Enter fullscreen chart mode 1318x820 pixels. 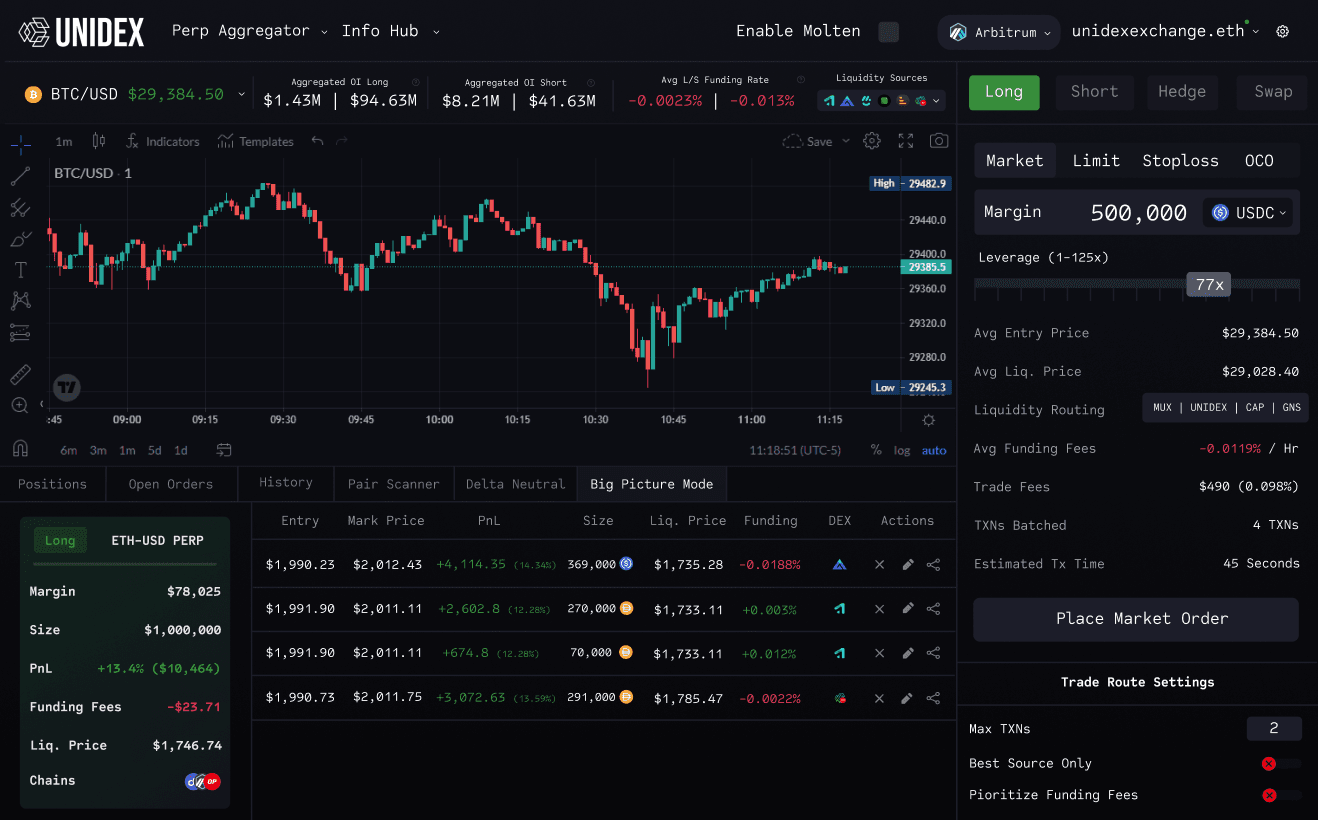(x=905, y=141)
